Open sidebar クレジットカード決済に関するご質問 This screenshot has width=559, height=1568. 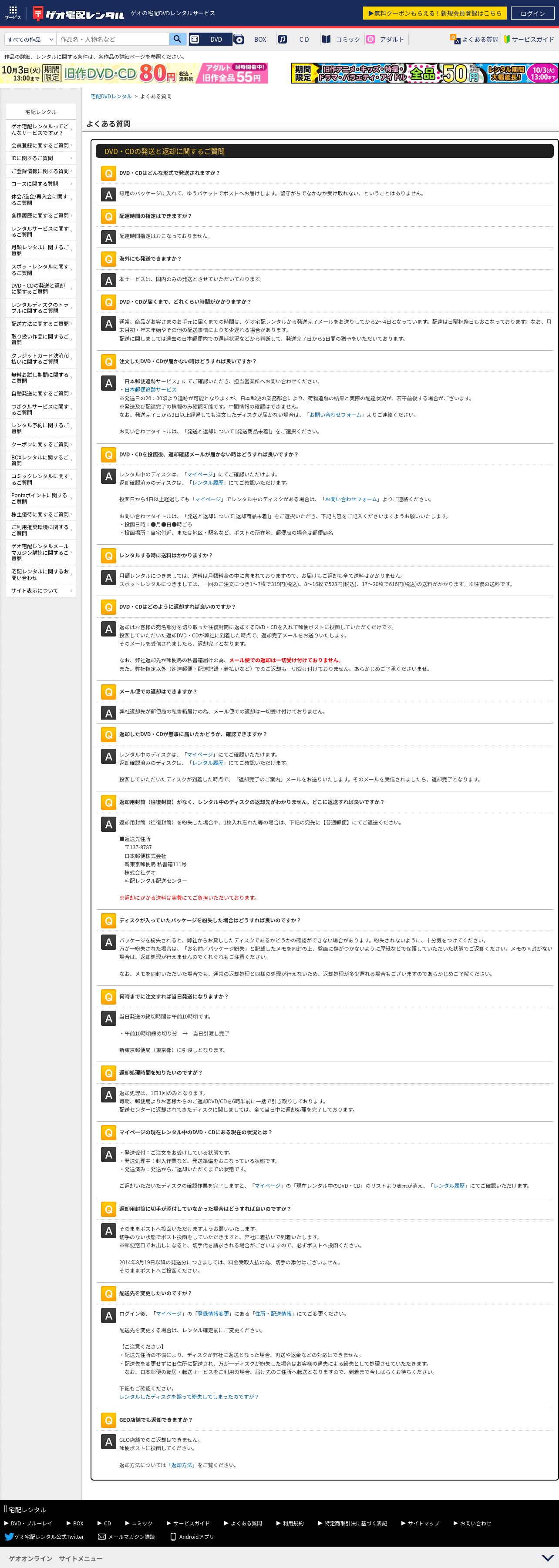41,358
